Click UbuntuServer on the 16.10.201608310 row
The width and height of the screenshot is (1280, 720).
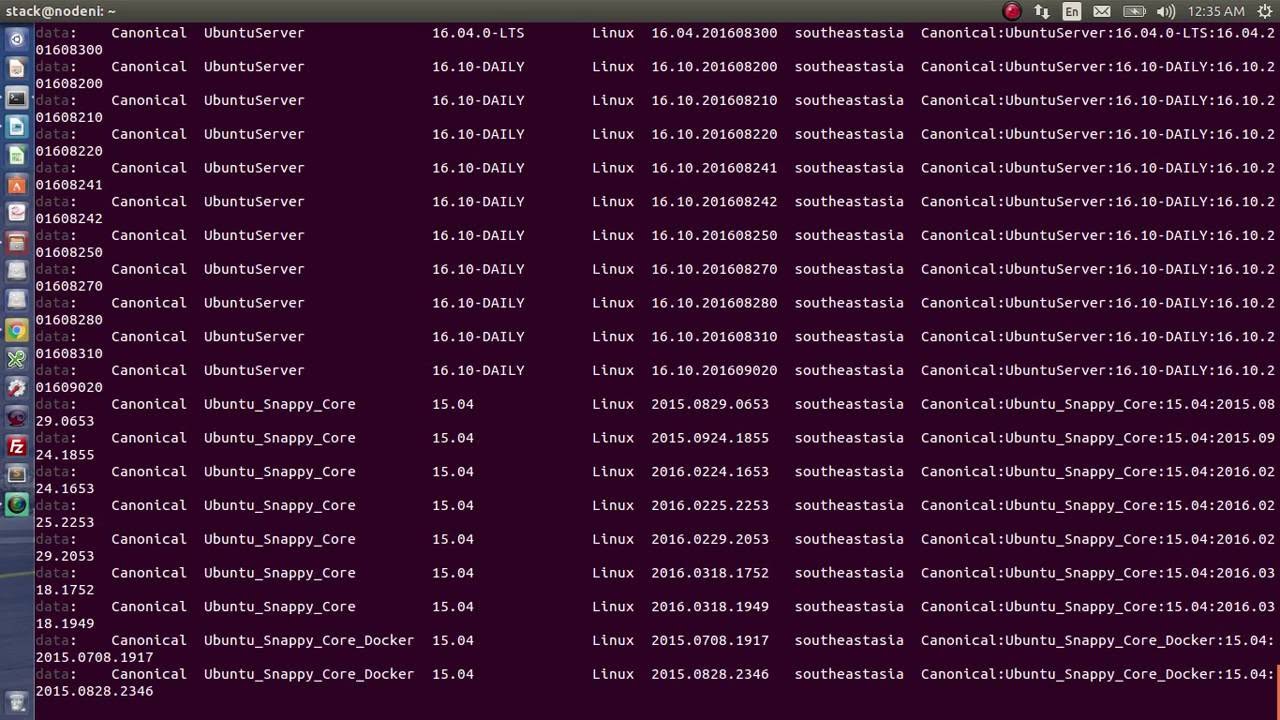click(254, 337)
